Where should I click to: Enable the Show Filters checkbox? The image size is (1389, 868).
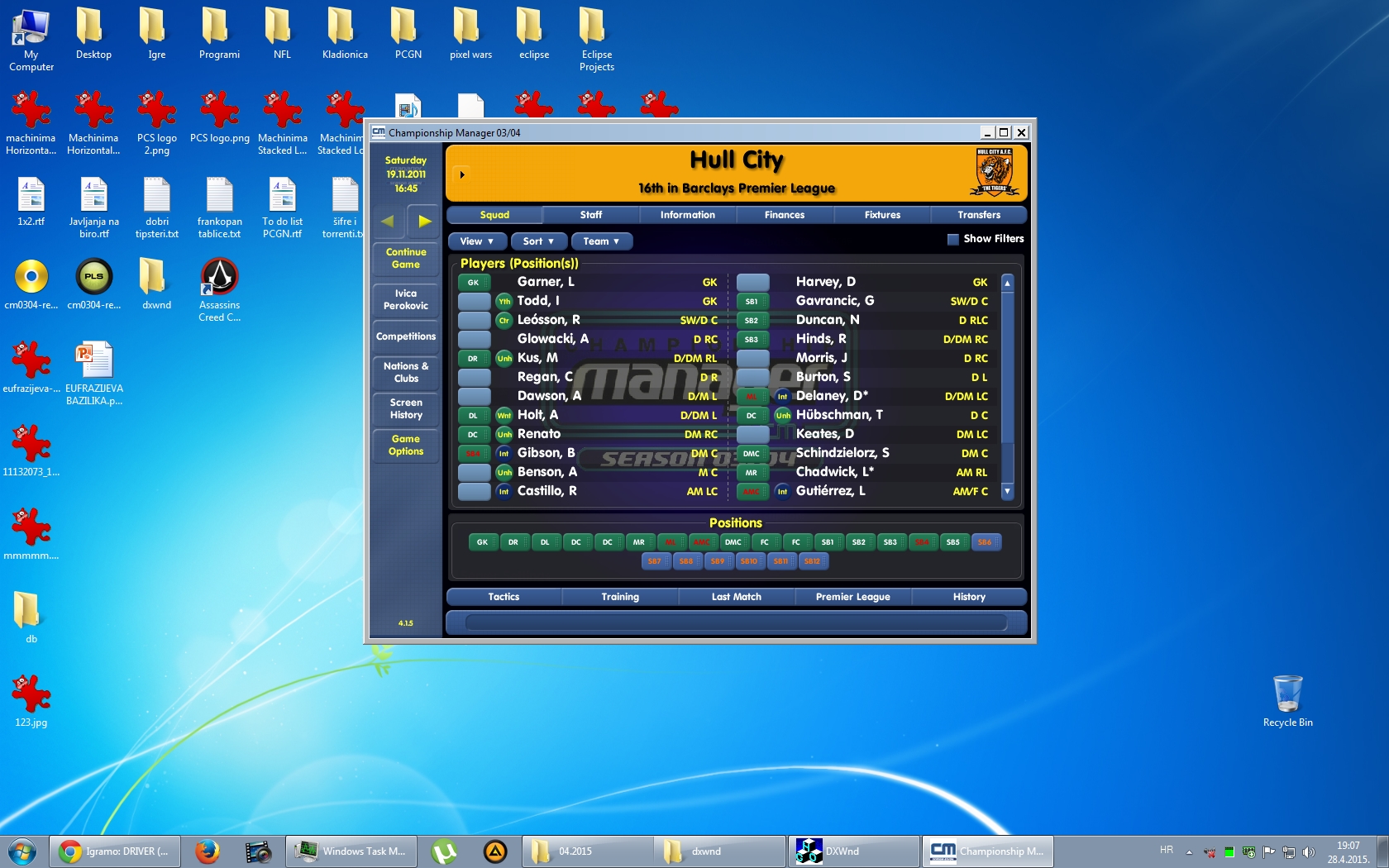coord(953,240)
